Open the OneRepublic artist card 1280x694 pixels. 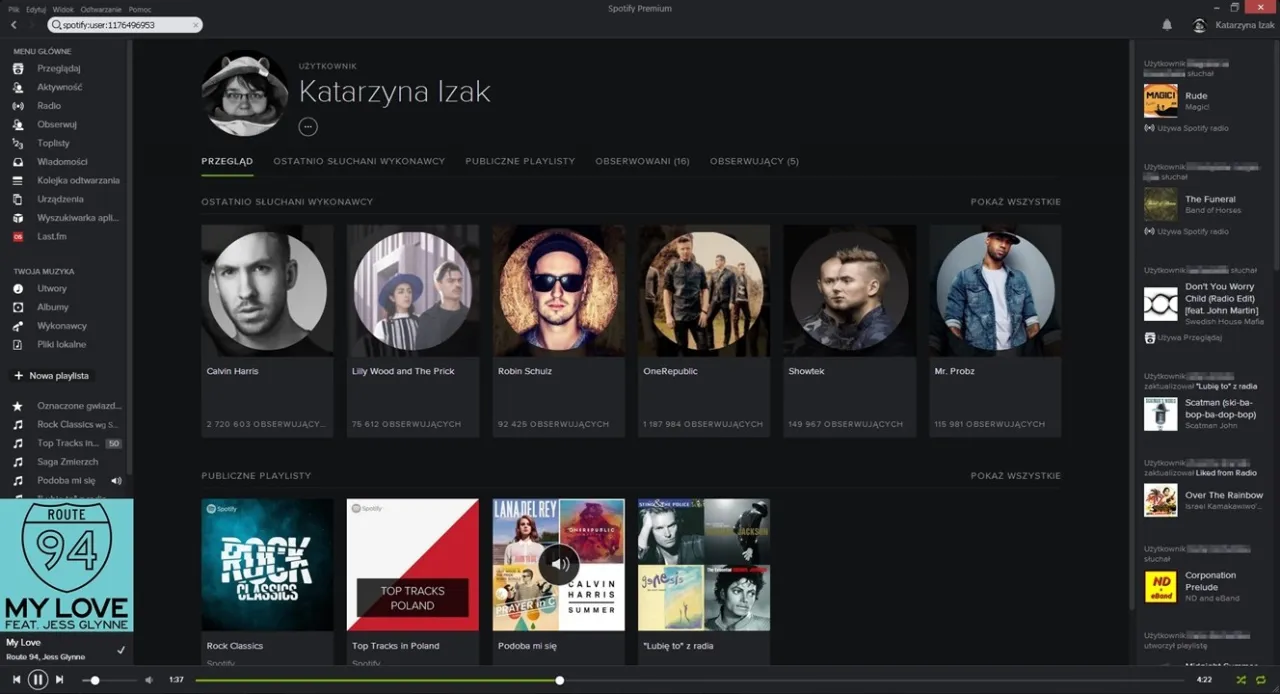pyautogui.click(x=704, y=331)
